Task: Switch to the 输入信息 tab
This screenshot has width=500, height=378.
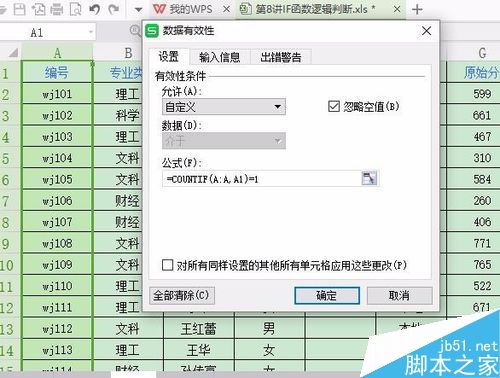Action: tap(220, 57)
